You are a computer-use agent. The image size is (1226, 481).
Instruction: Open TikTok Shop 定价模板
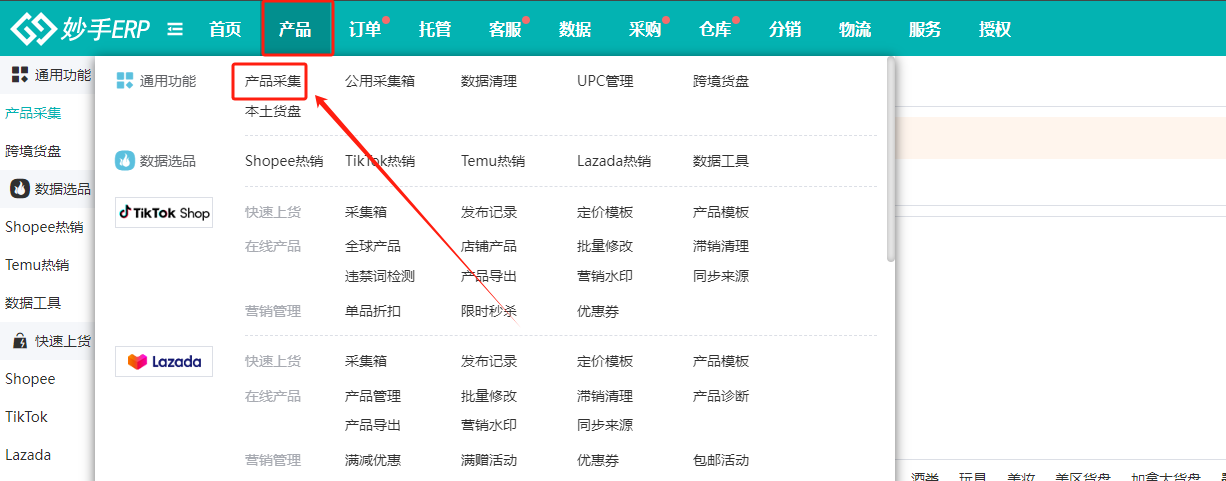[x=605, y=212]
